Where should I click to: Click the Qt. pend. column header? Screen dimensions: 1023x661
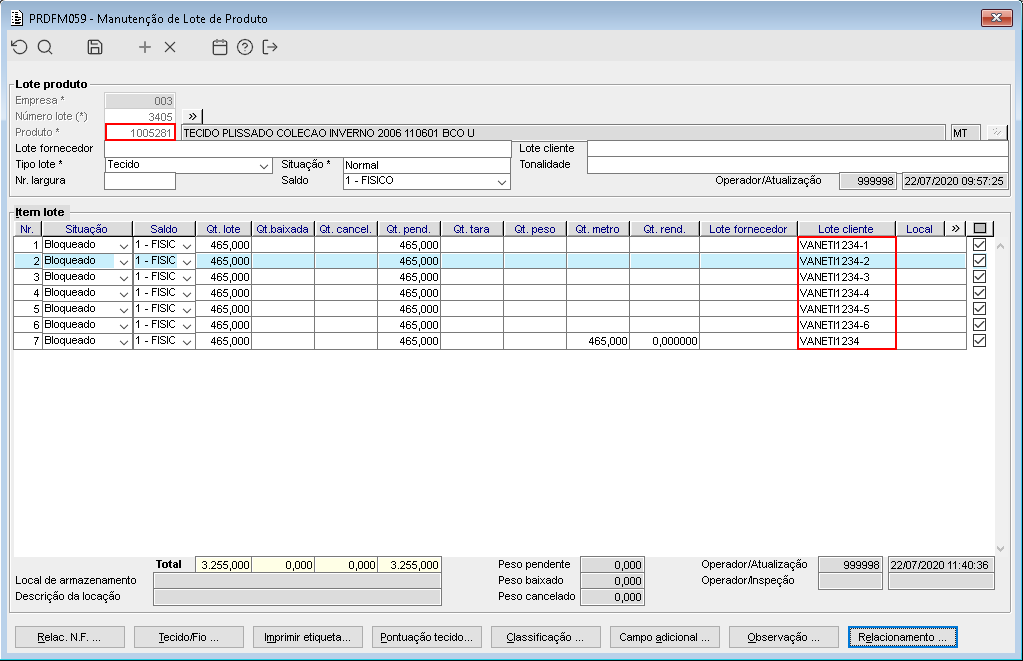point(408,228)
